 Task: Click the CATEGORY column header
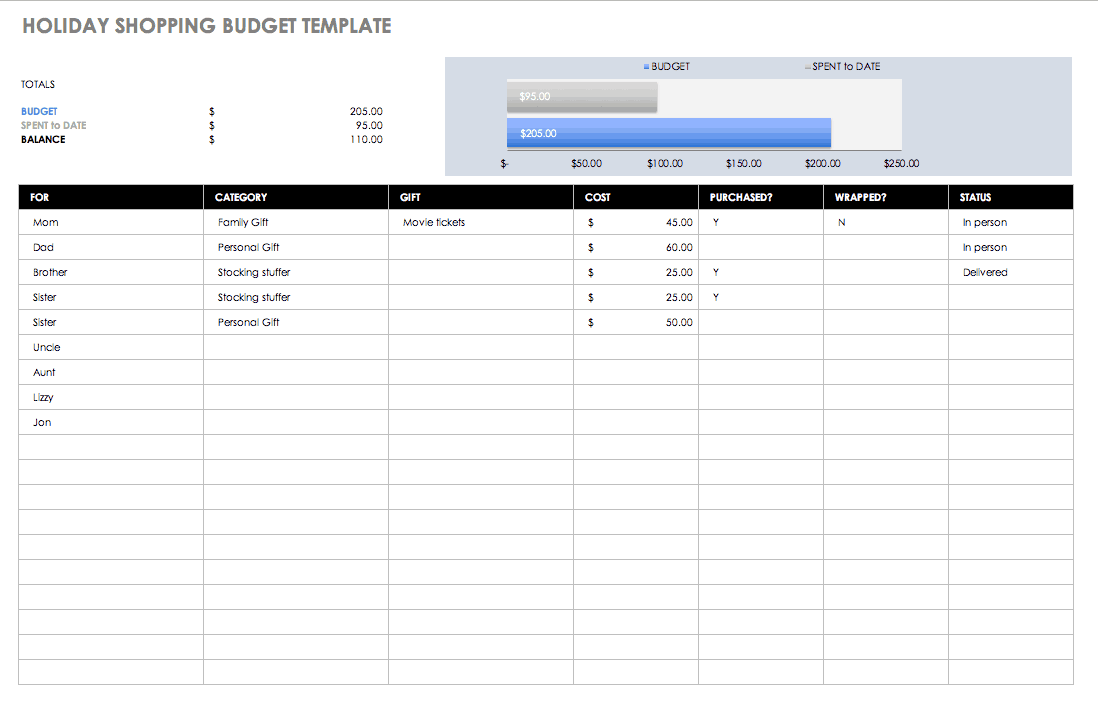tap(296, 197)
